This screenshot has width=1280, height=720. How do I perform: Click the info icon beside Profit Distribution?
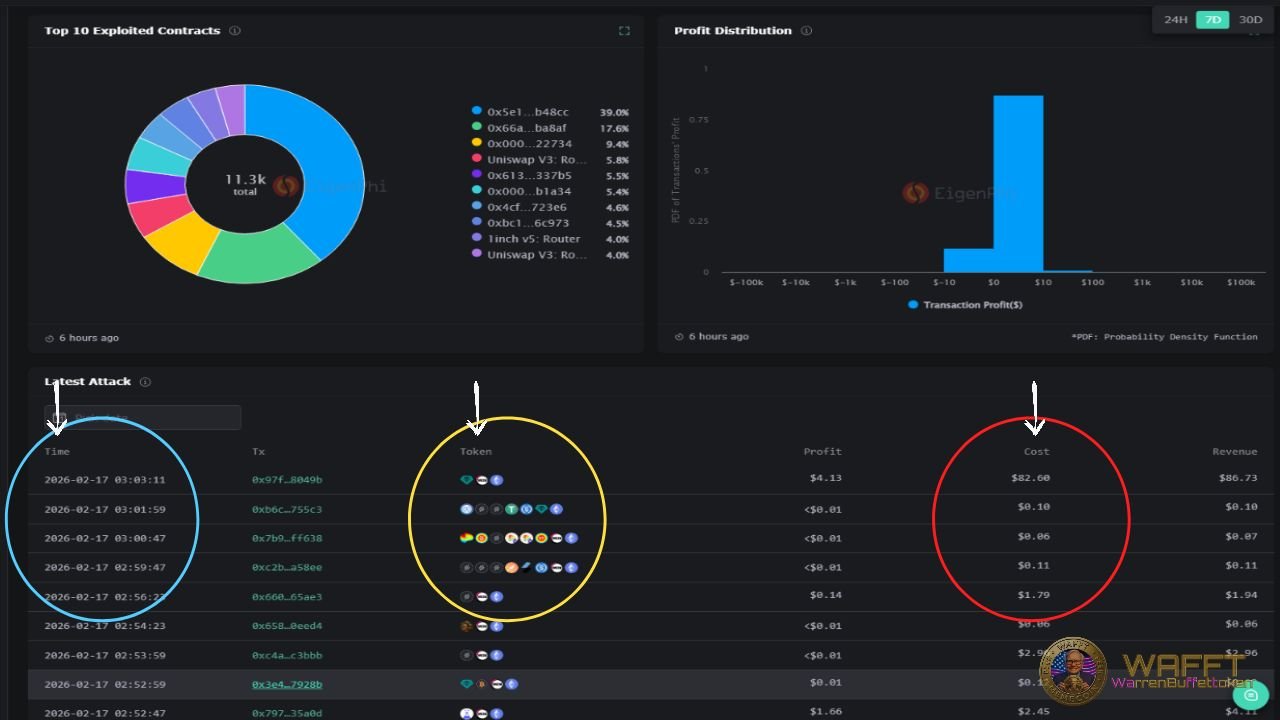806,30
